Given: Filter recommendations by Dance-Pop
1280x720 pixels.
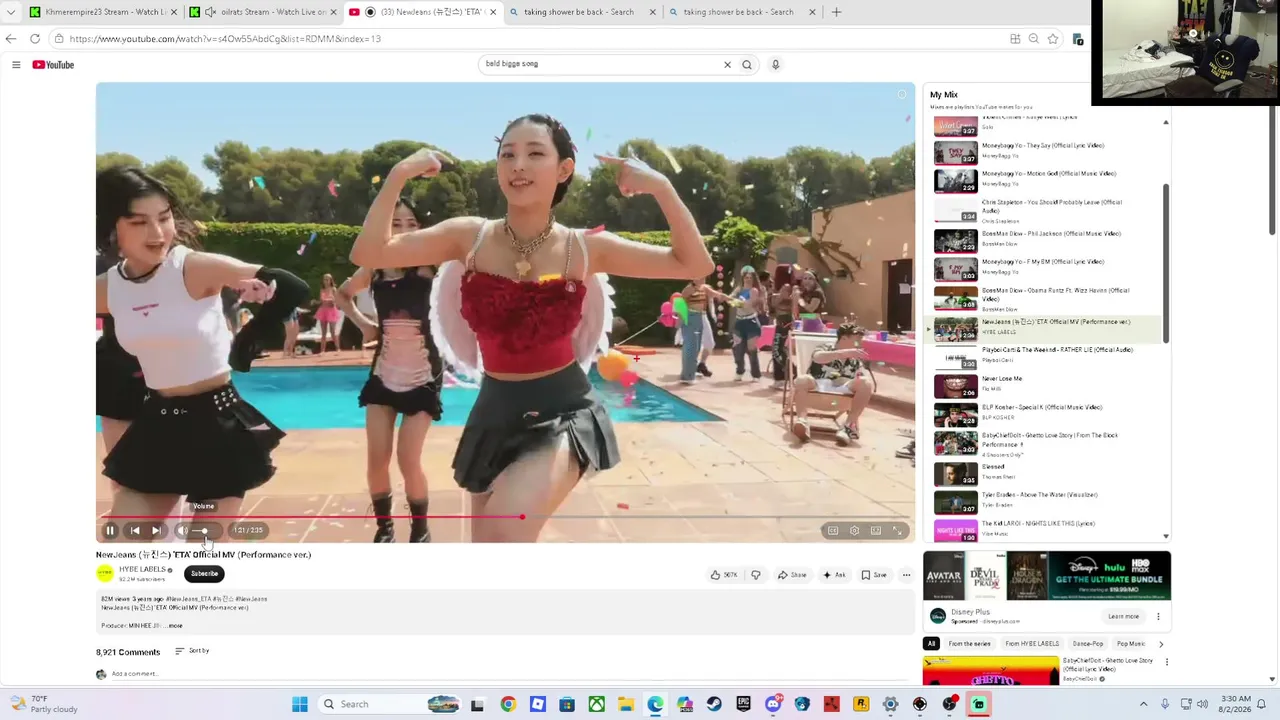Looking at the screenshot, I should click(1088, 644).
